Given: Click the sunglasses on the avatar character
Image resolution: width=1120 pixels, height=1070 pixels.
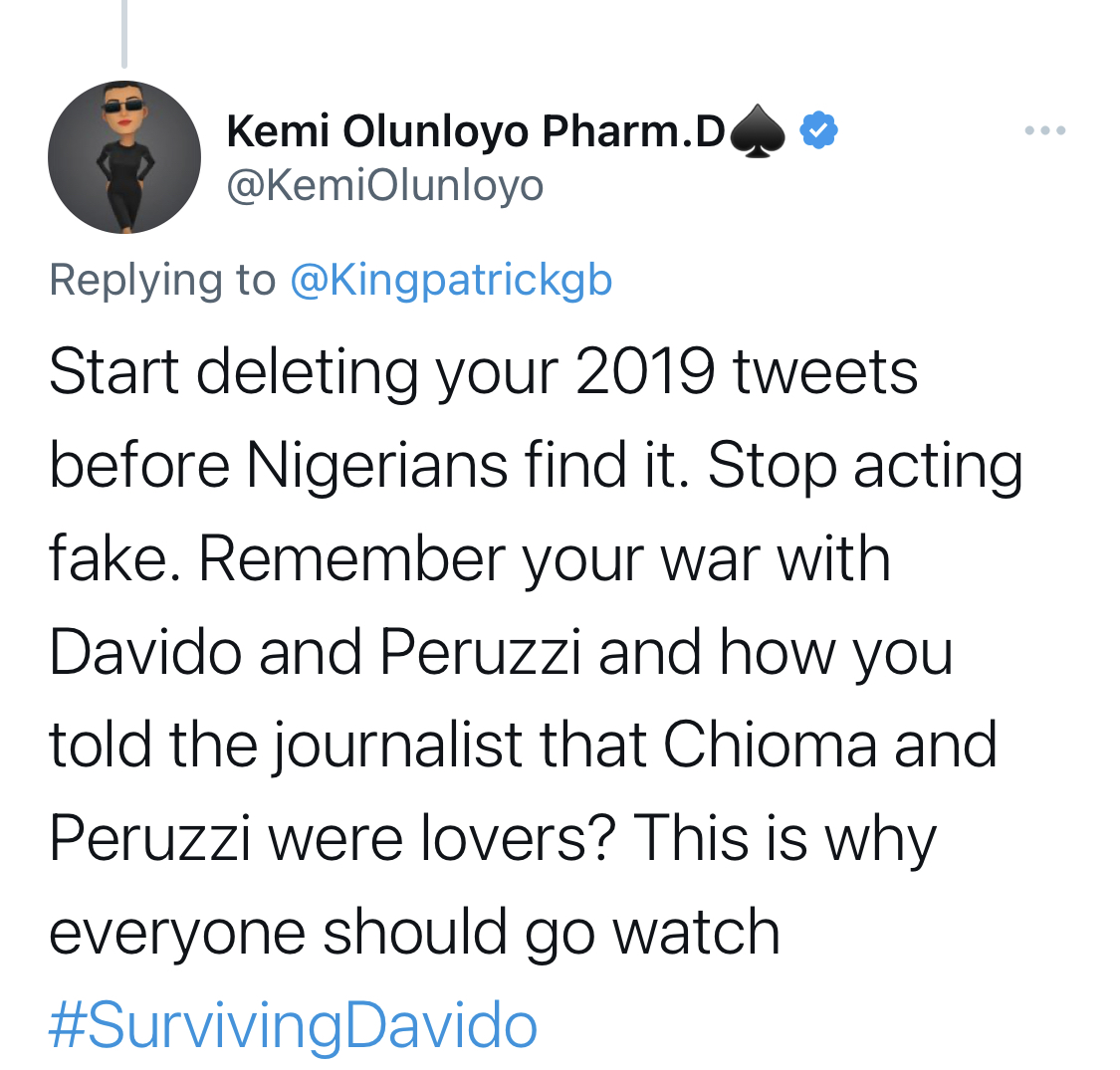Looking at the screenshot, I should tap(123, 107).
